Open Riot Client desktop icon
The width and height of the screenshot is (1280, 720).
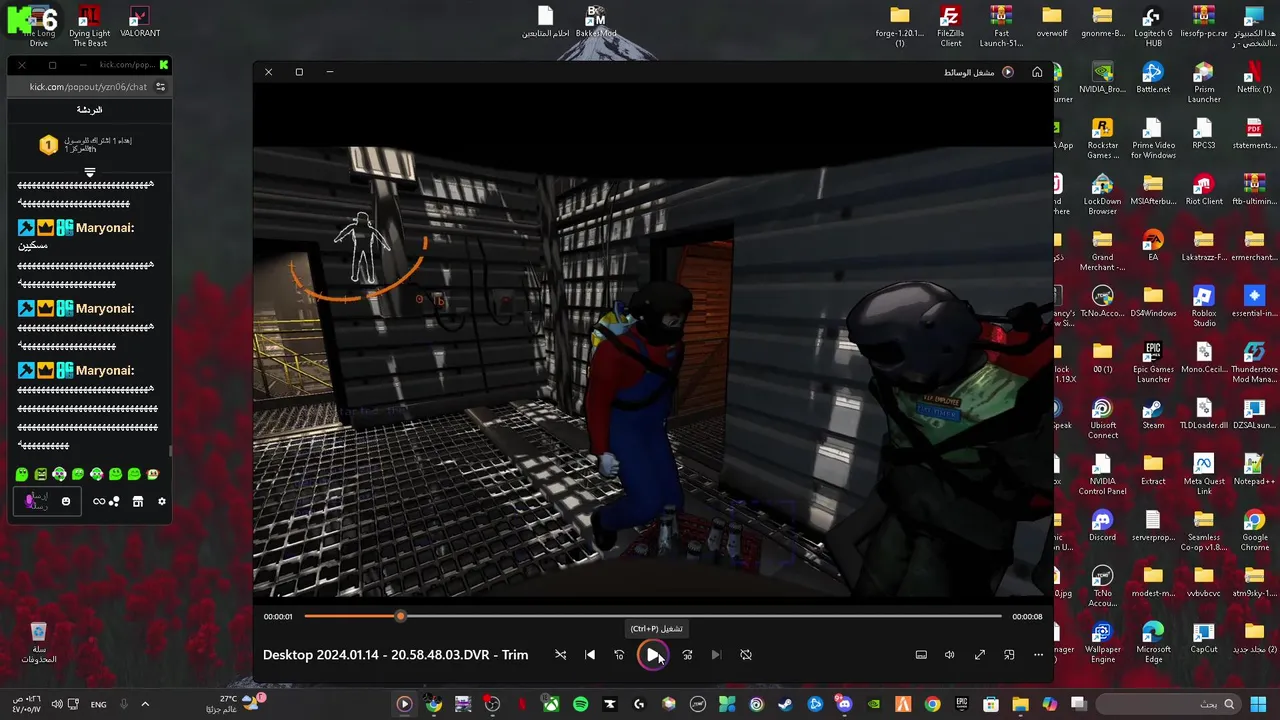1204,190
